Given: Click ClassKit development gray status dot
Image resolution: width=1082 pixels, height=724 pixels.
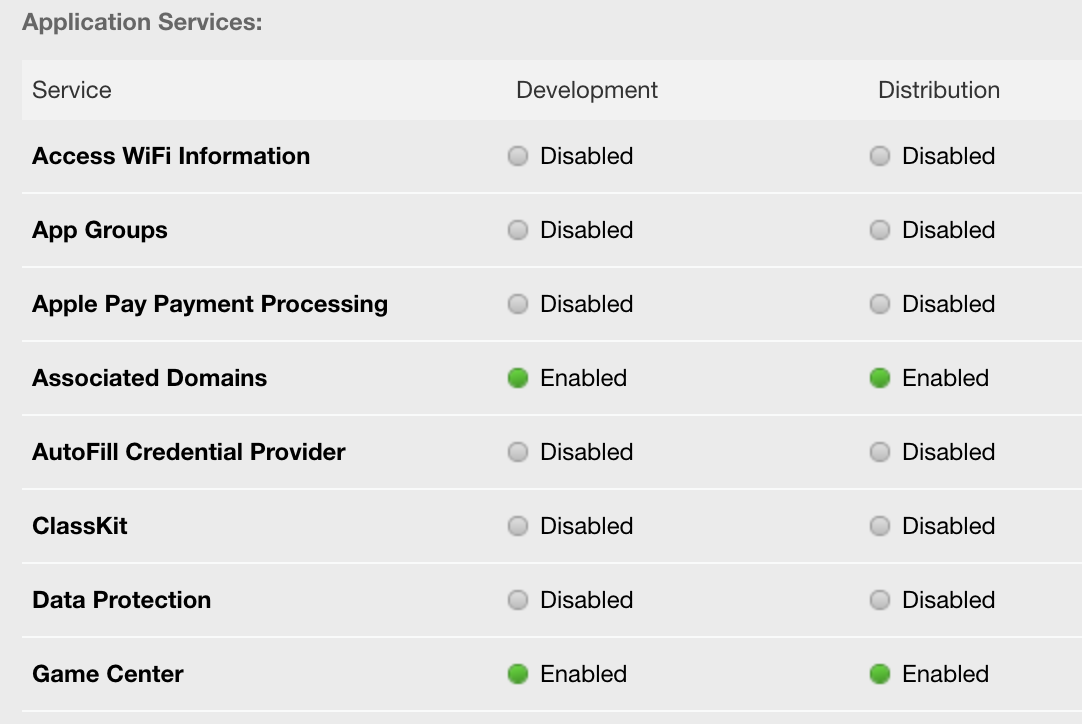Looking at the screenshot, I should (x=518, y=526).
